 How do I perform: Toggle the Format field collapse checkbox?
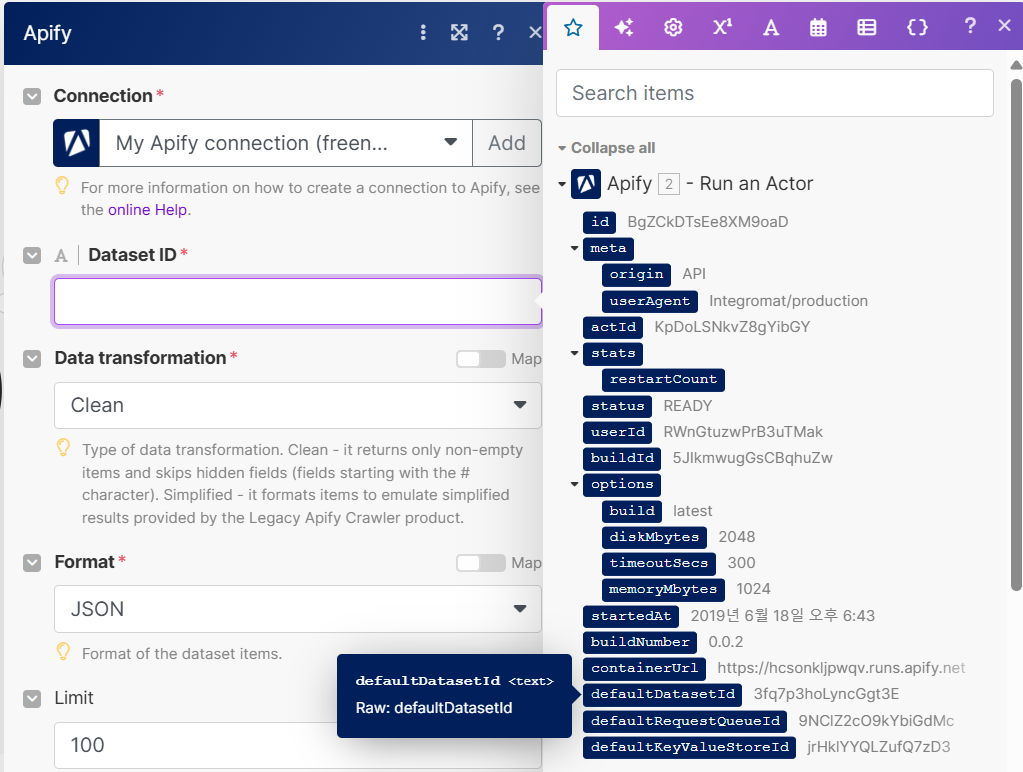pyautogui.click(x=32, y=563)
